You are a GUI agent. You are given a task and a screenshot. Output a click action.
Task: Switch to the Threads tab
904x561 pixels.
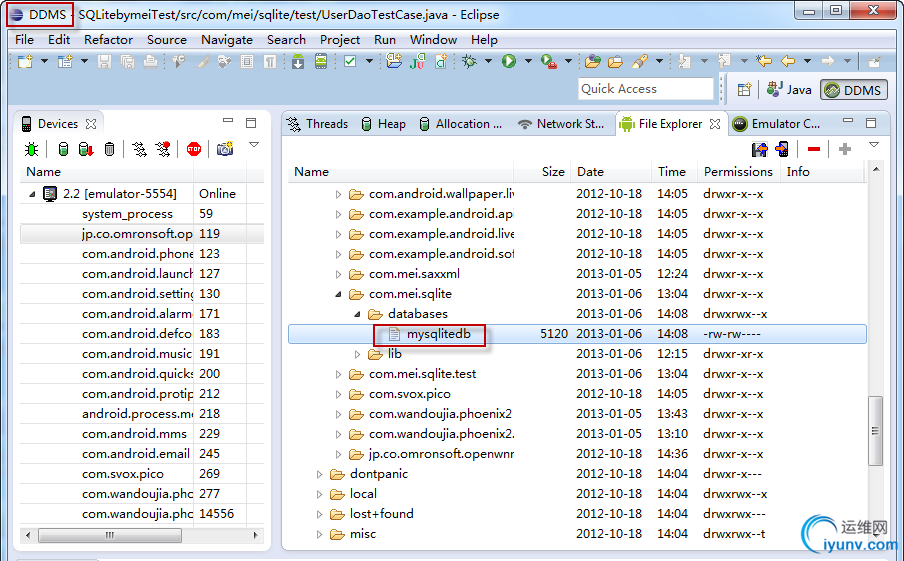(x=318, y=124)
